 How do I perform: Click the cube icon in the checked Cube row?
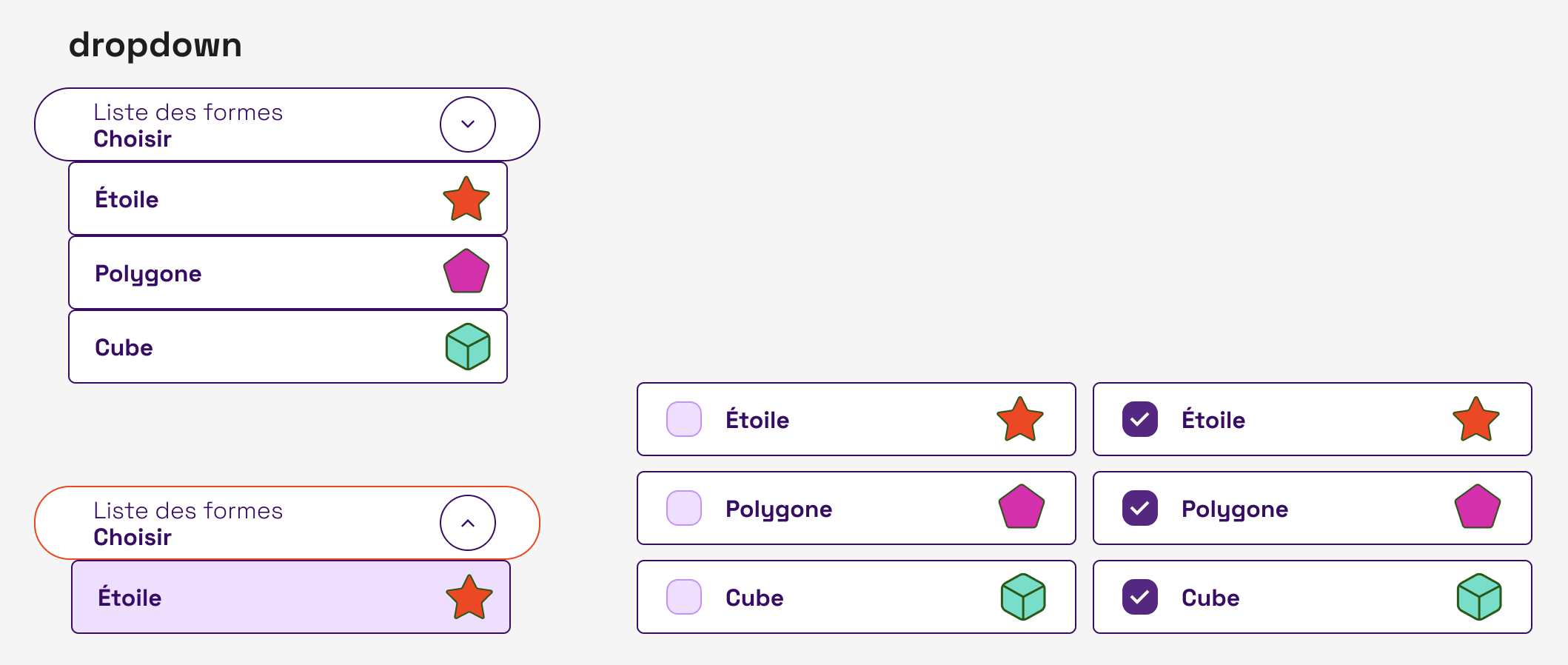point(1479,597)
